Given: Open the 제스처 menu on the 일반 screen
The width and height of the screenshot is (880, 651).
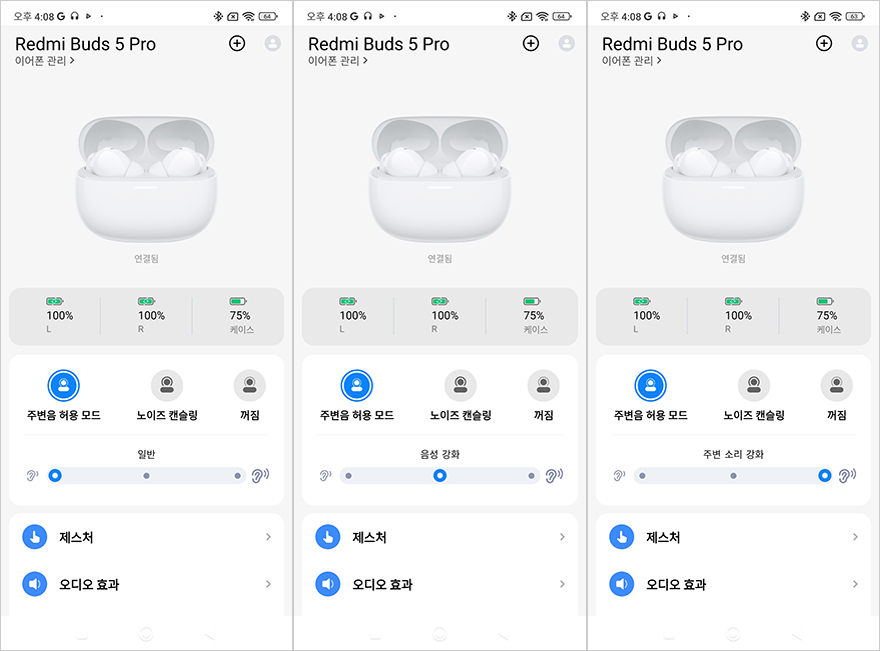Looking at the screenshot, I should [146, 537].
